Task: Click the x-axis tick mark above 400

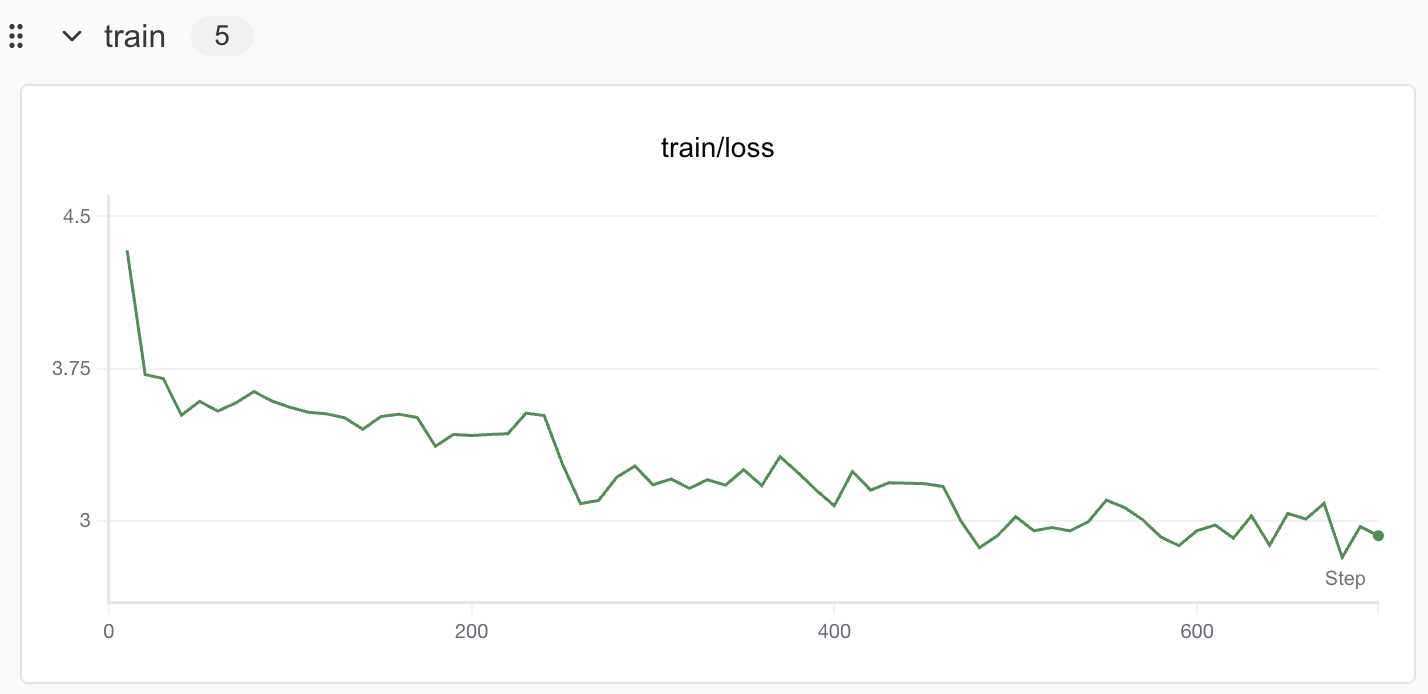Action: pyautogui.click(x=834, y=607)
